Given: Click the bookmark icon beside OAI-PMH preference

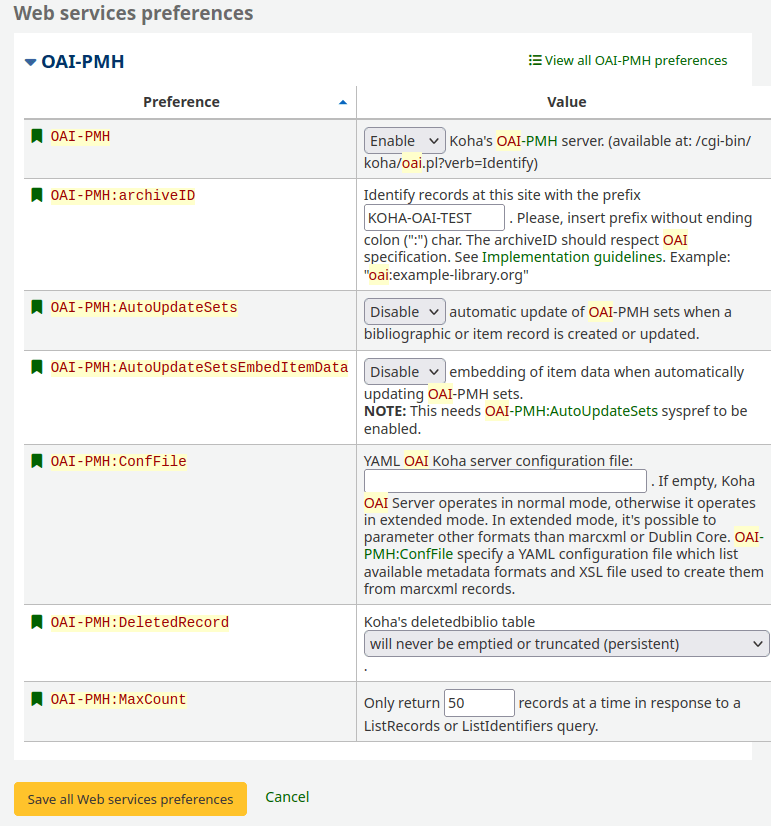Looking at the screenshot, I should point(37,136).
